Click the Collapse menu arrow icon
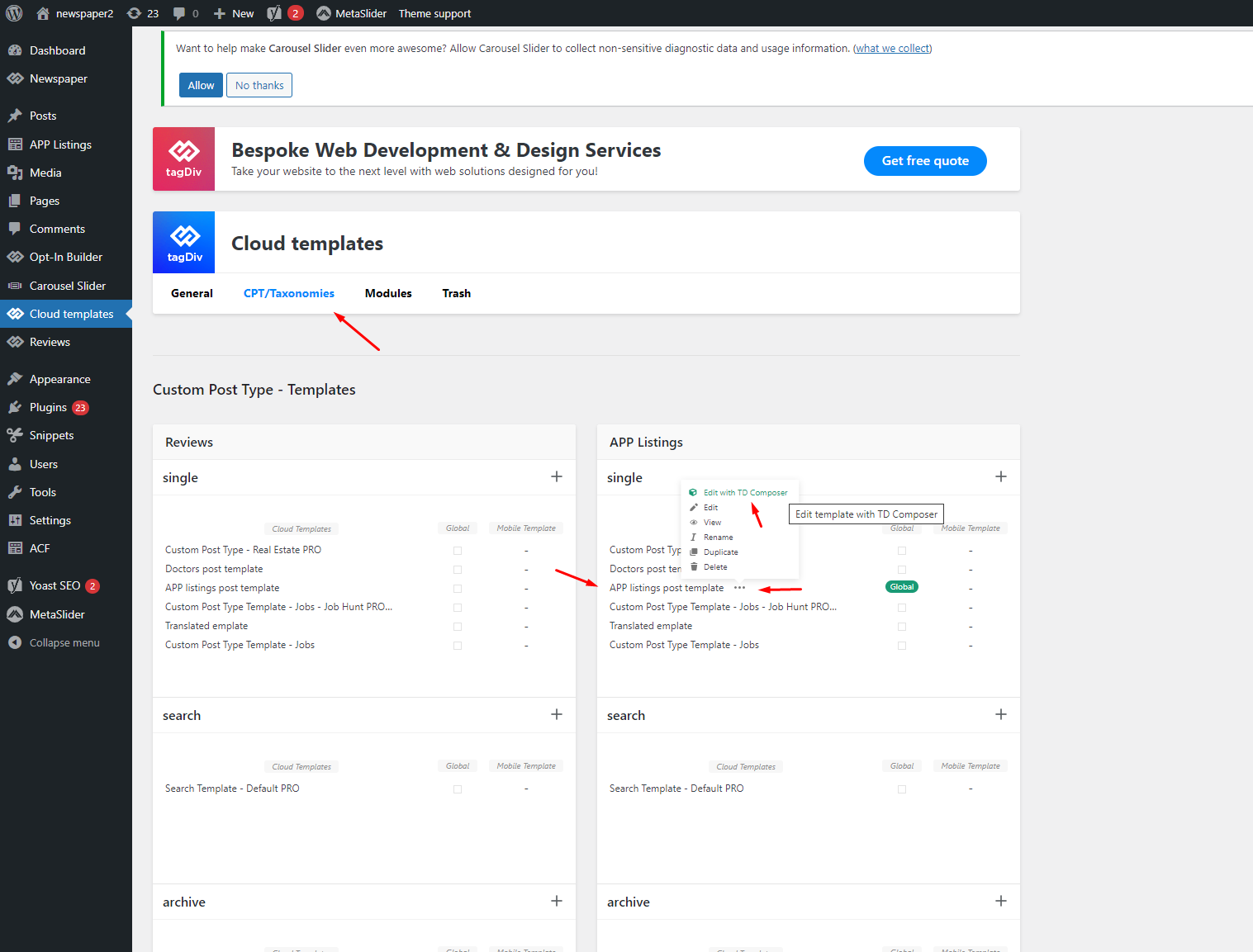Viewport: 1253px width, 952px height. 15,642
